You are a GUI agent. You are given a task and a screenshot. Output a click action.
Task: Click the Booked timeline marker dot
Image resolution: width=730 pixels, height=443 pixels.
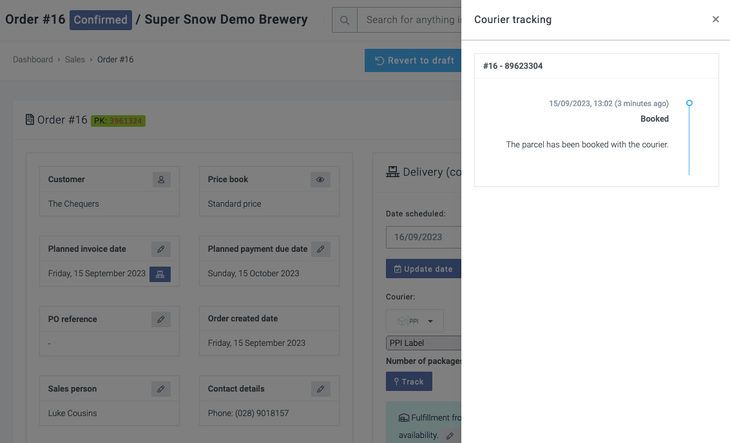pos(689,103)
